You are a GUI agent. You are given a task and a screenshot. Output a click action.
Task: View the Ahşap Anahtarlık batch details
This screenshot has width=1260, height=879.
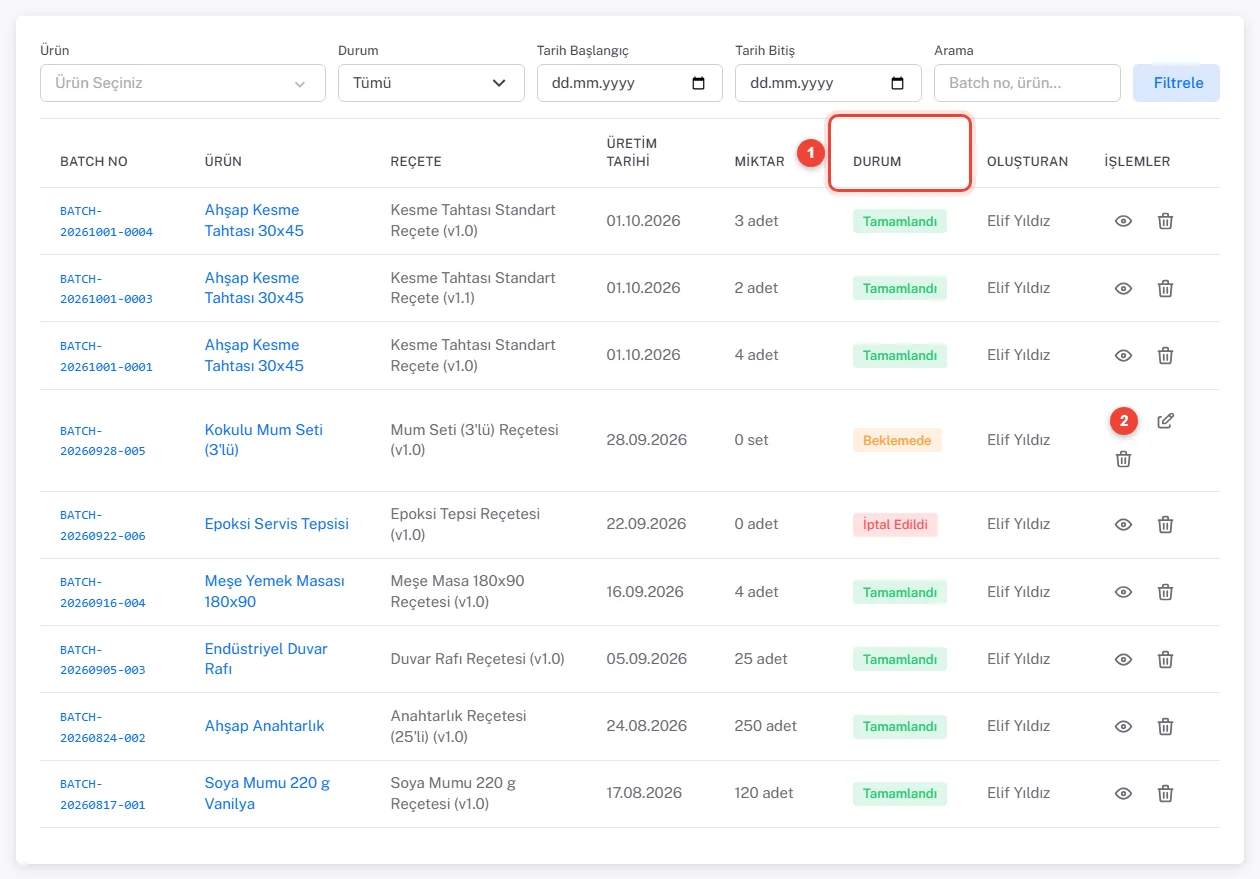1123,726
